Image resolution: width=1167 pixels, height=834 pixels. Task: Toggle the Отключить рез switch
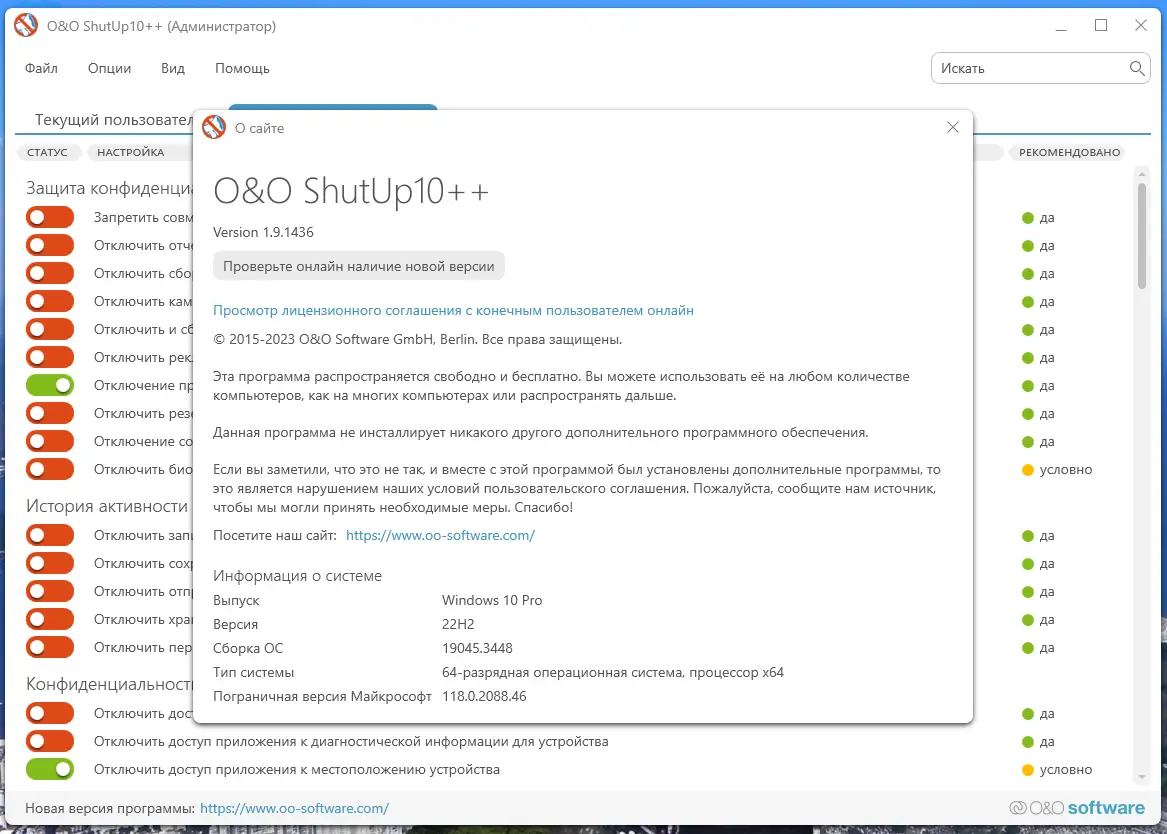click(x=50, y=414)
